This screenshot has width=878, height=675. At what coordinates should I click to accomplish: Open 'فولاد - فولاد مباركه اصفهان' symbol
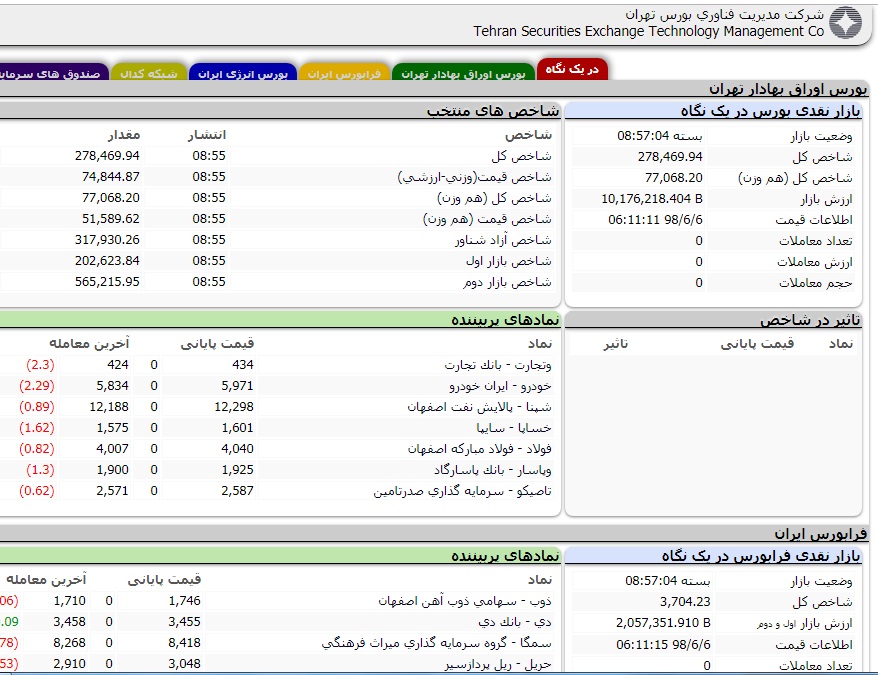click(x=479, y=449)
